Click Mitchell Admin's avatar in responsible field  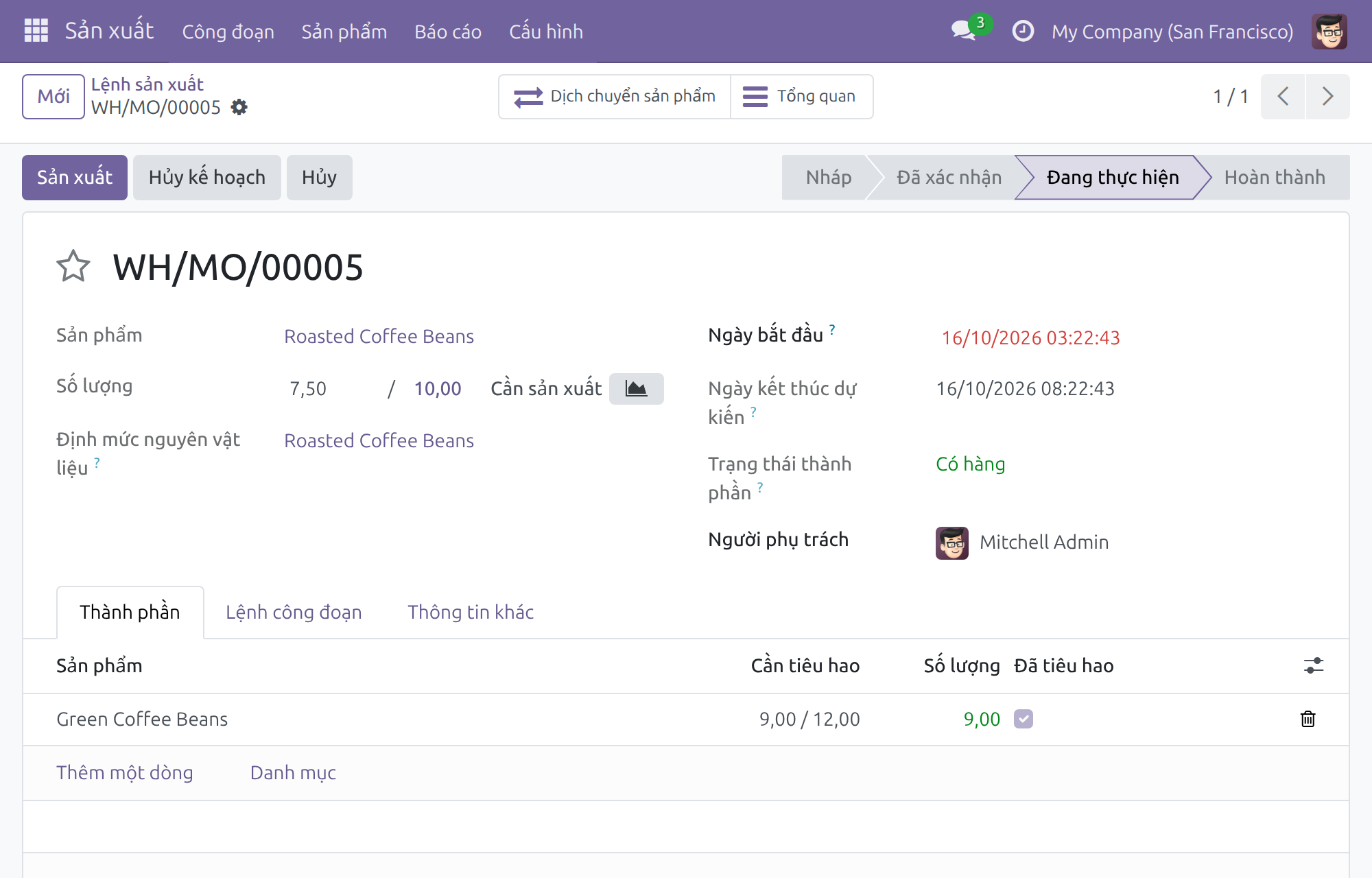coord(951,543)
